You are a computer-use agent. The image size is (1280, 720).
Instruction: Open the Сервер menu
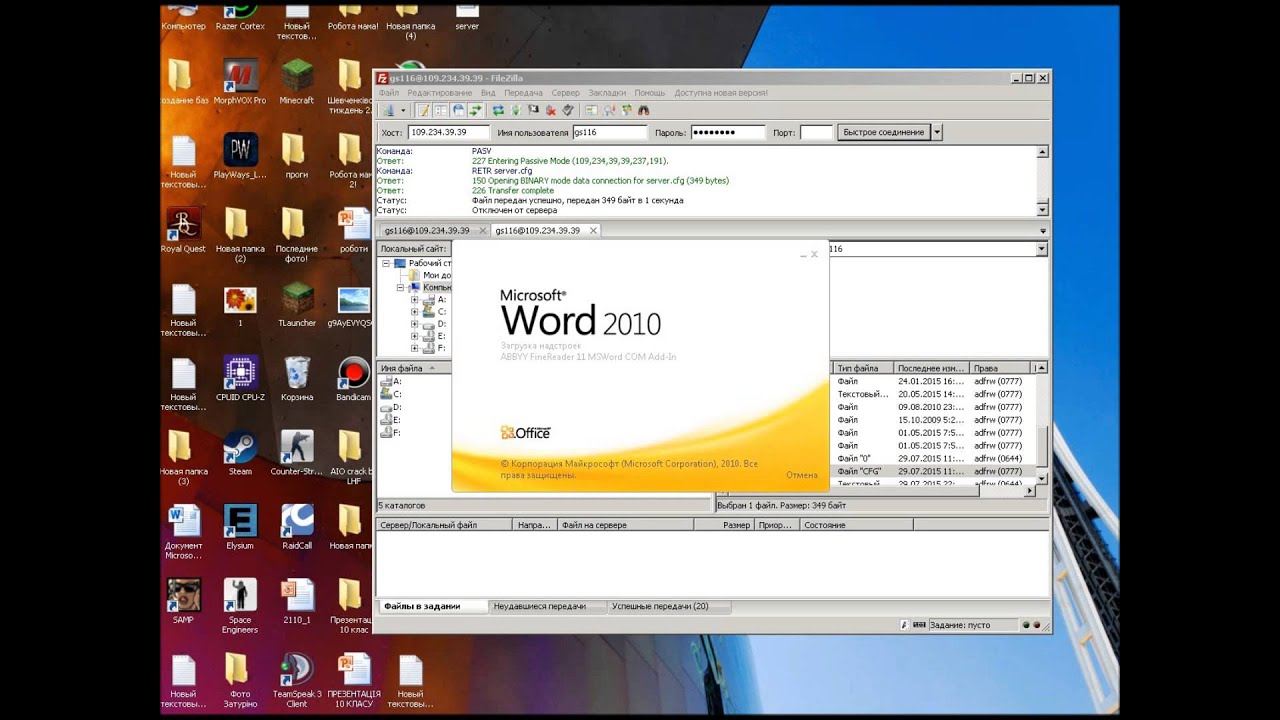[x=565, y=93]
